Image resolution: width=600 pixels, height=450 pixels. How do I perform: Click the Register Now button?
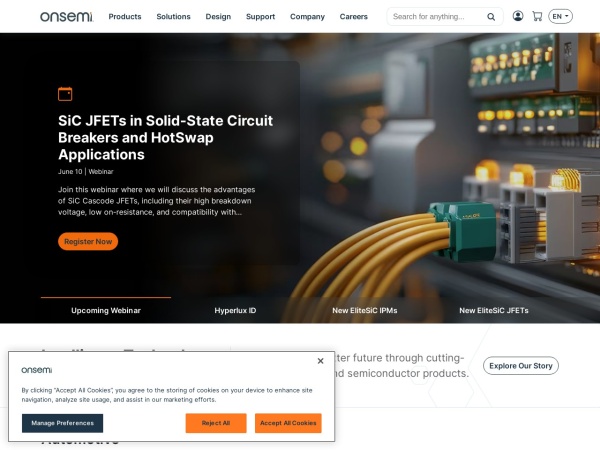pyautogui.click(x=88, y=241)
